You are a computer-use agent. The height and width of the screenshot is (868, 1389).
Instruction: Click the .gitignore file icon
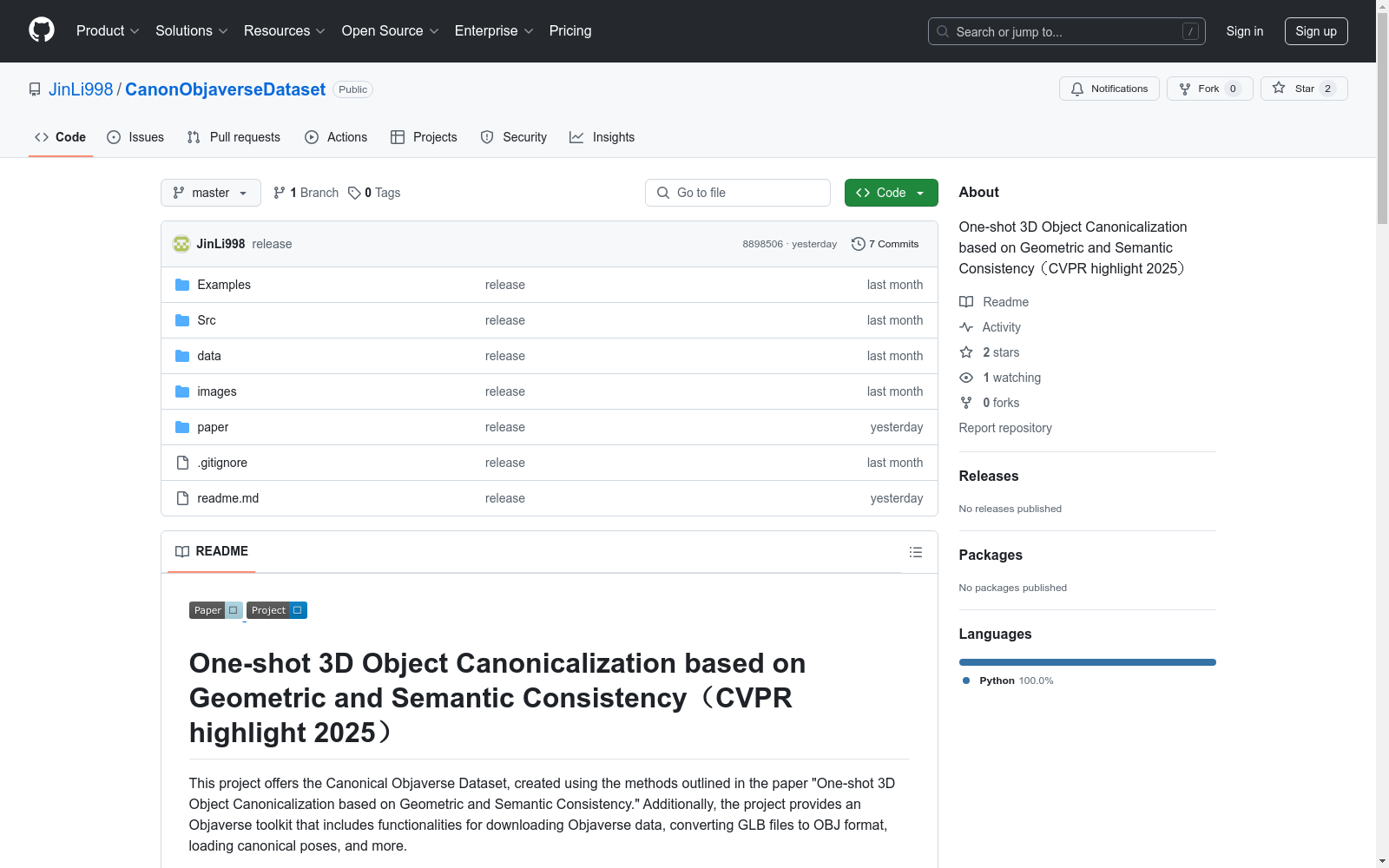click(182, 463)
